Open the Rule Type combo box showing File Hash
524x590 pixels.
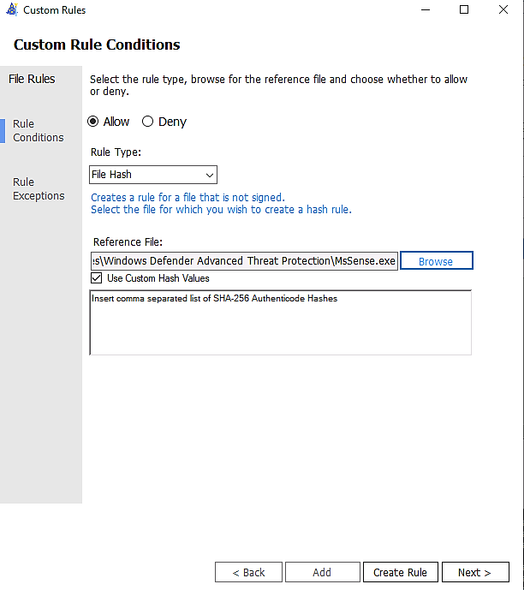click(x=153, y=175)
